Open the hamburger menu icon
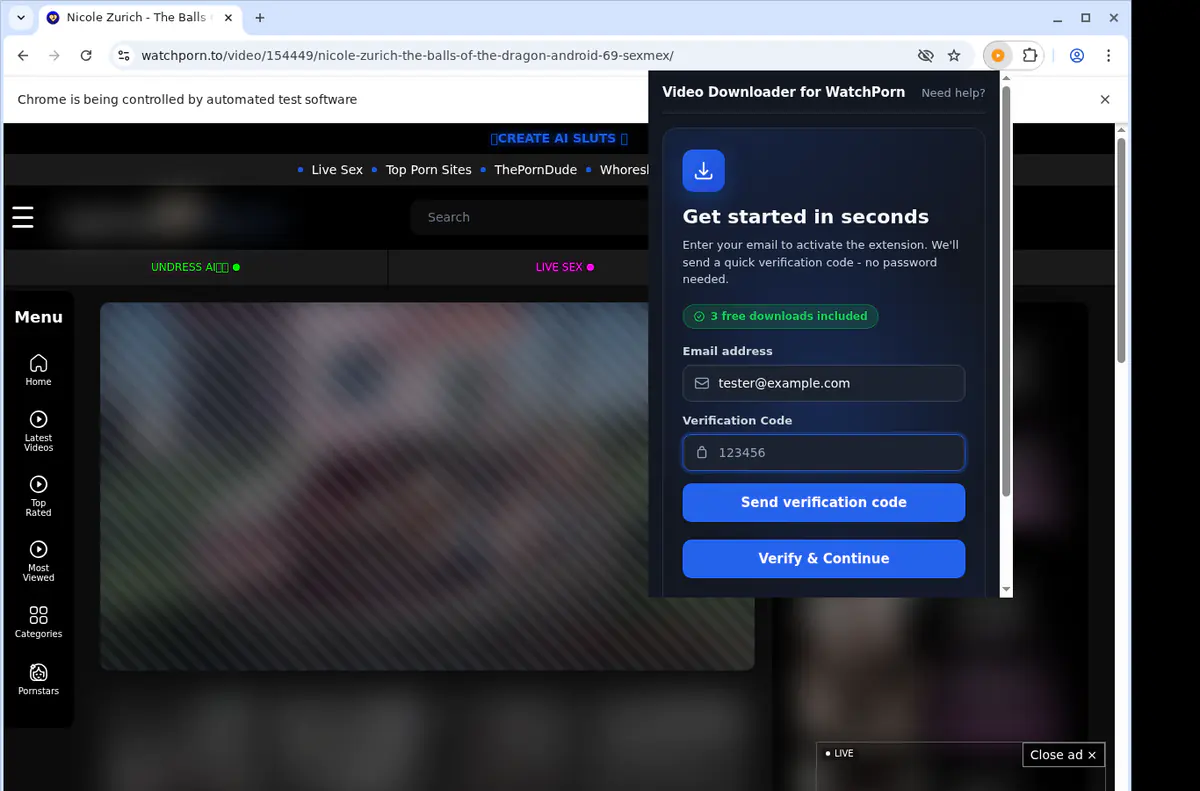The height and width of the screenshot is (791, 1200). (x=23, y=217)
